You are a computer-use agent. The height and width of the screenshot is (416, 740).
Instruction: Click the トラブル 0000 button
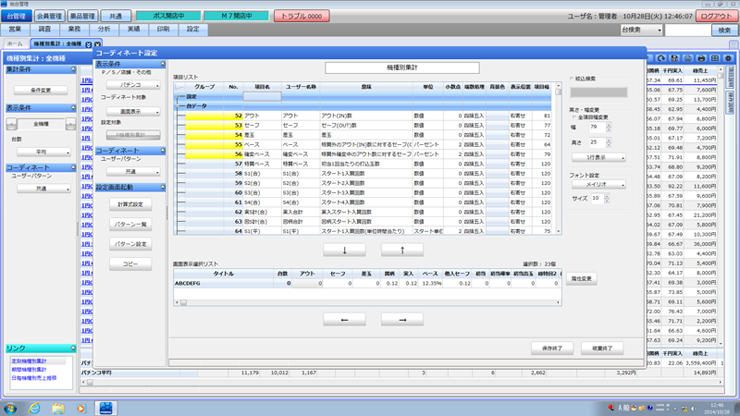(x=302, y=16)
